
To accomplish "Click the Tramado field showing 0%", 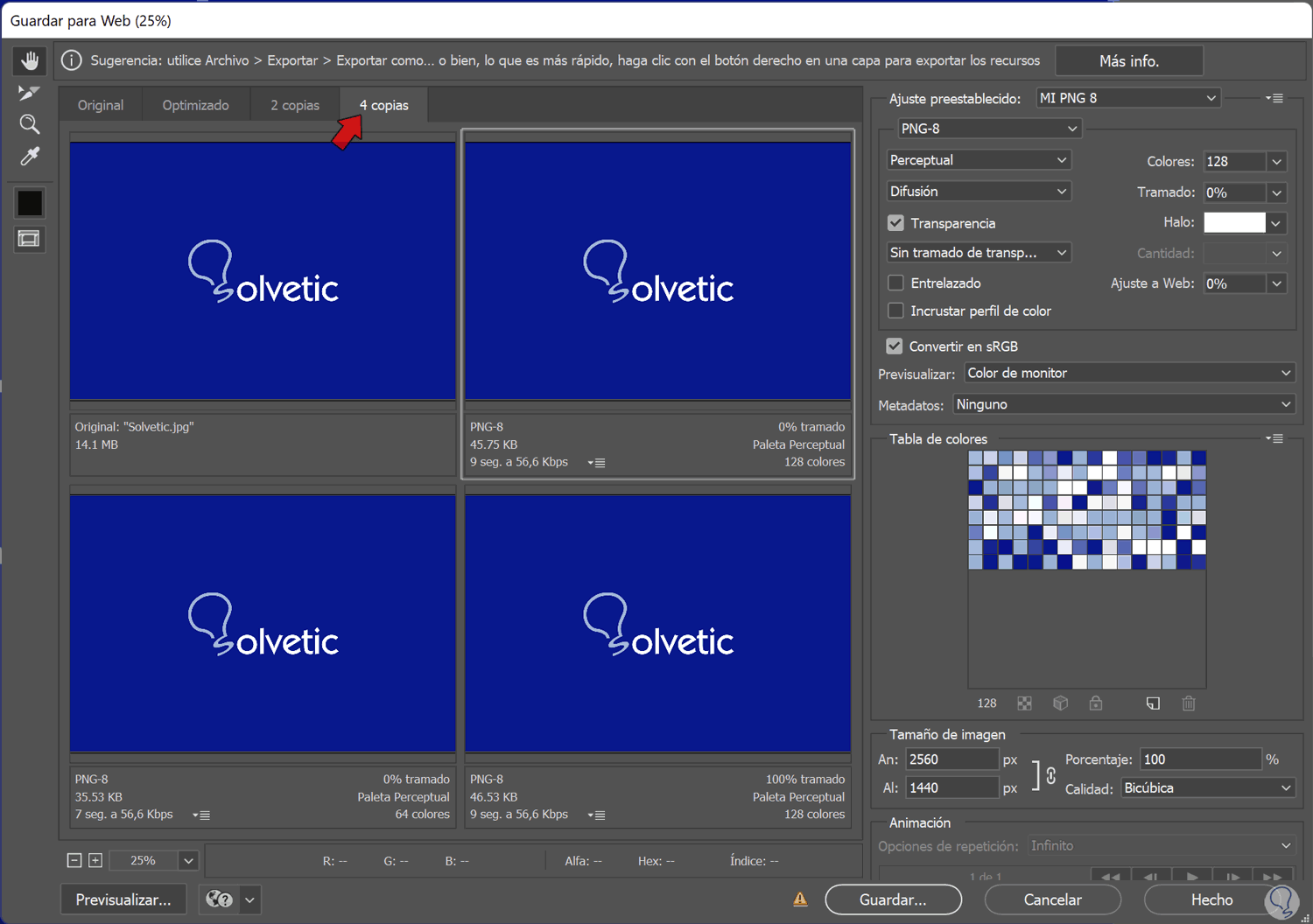I will [1234, 192].
